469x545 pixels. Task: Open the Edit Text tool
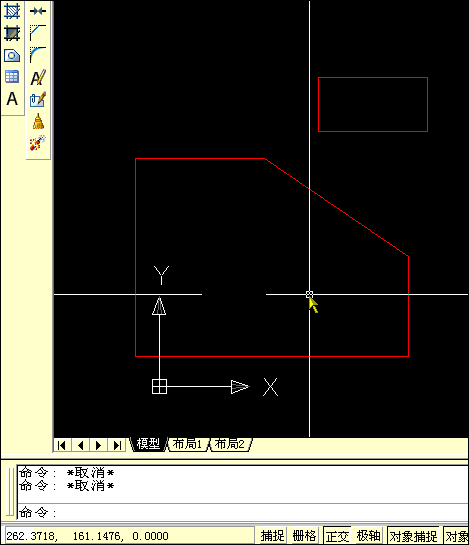[x=38, y=77]
